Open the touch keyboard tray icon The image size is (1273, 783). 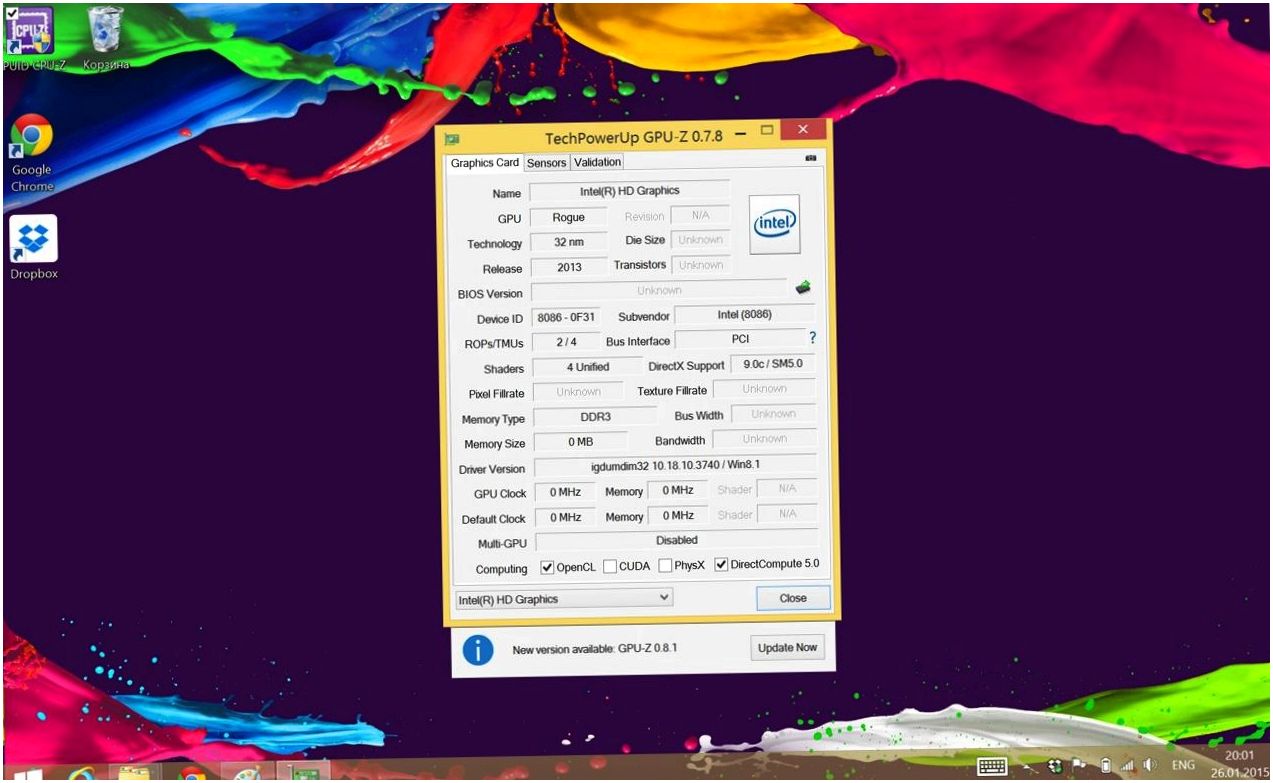[991, 766]
